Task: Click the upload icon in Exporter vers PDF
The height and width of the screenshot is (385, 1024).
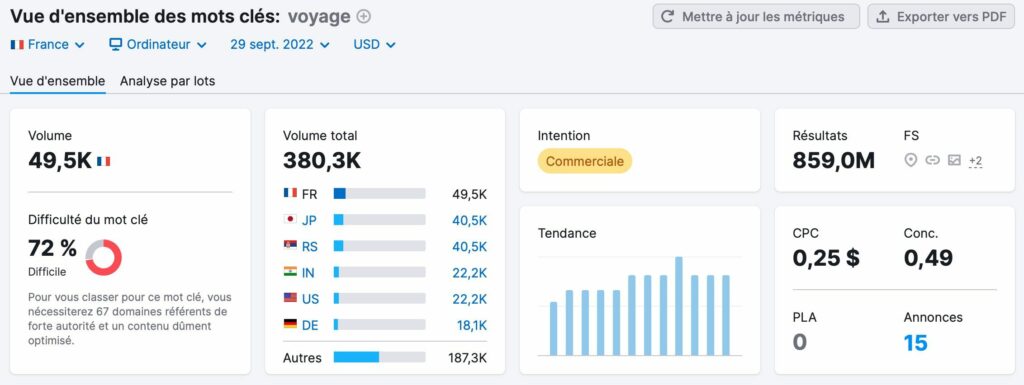Action: pyautogui.click(x=883, y=17)
